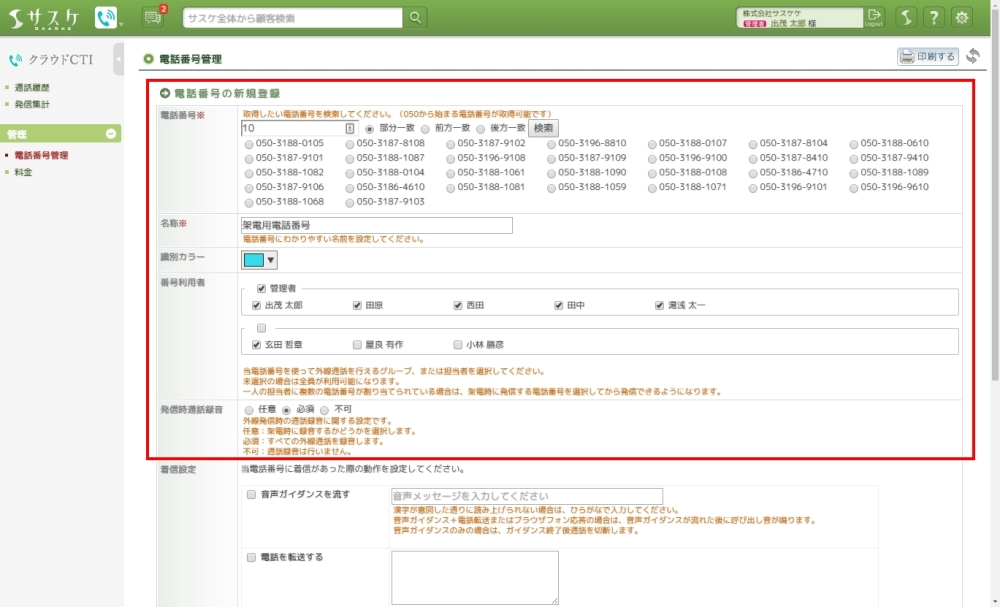
Task: Check the 屋良 有作 user checkbox
Action: (x=357, y=344)
